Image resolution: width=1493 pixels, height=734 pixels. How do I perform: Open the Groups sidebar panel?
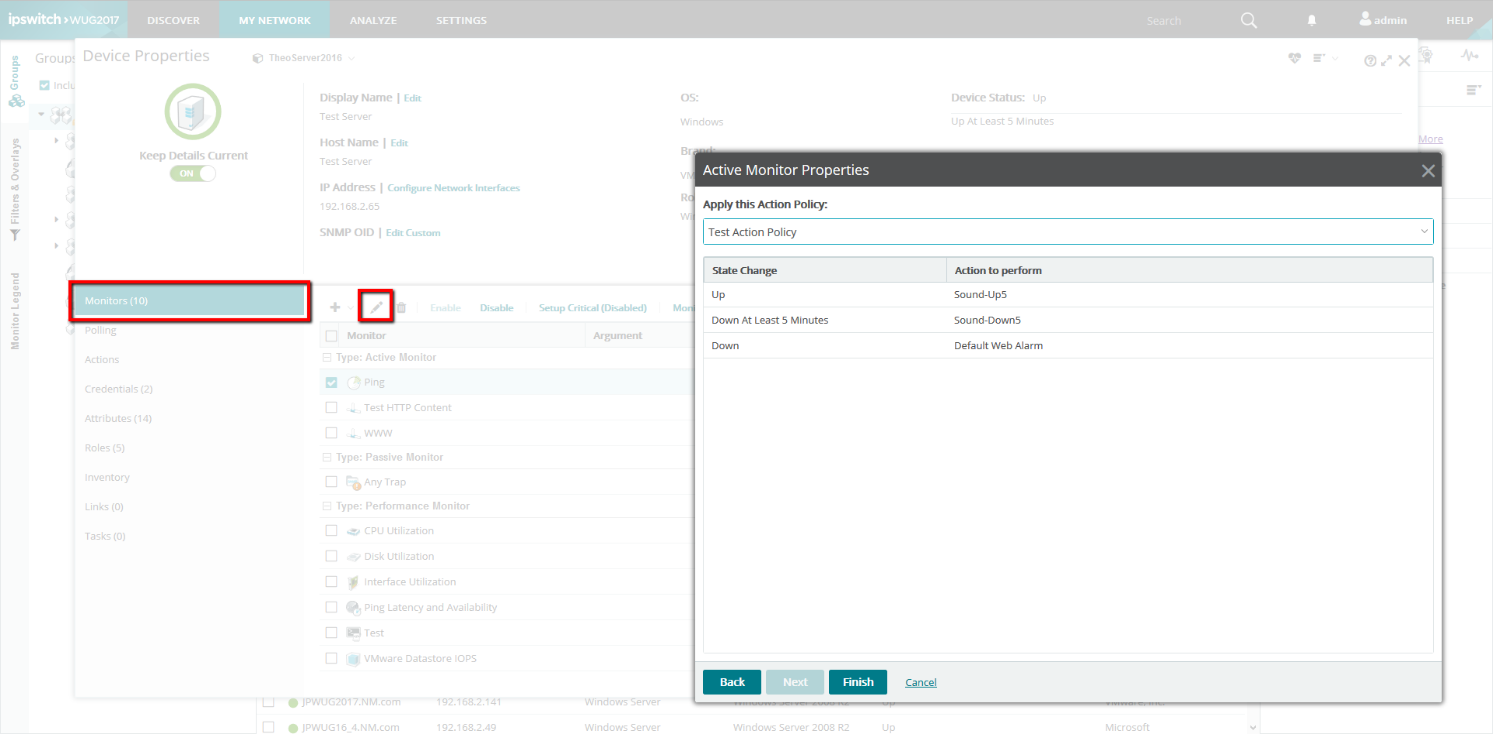pyautogui.click(x=15, y=81)
